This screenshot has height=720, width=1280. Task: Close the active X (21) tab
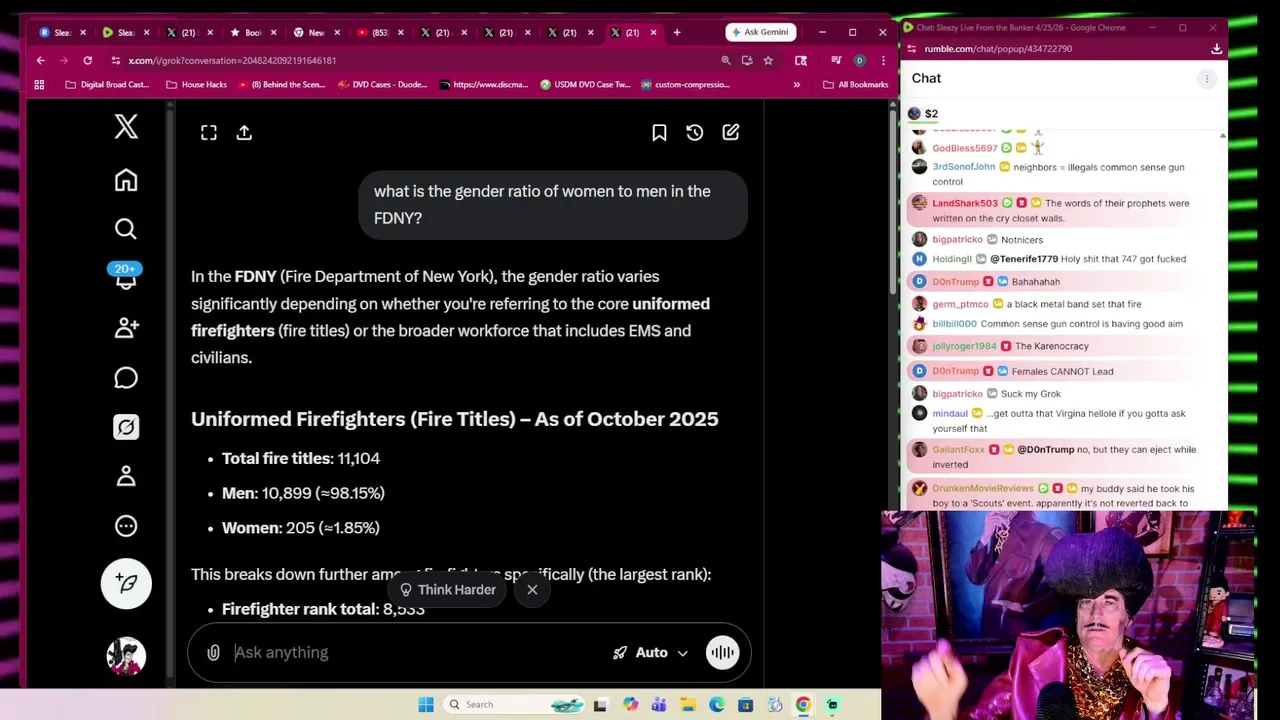coord(653,32)
